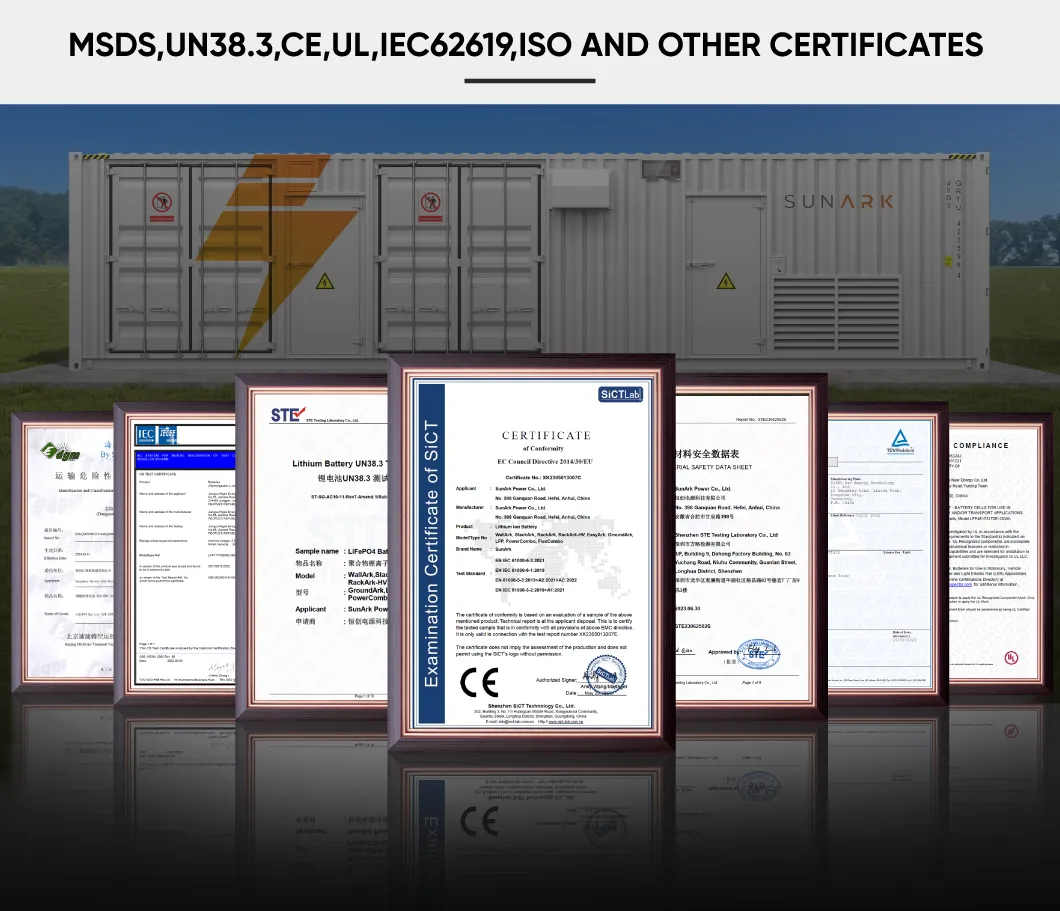1060x911 pixels.
Task: Select the Material Safety Data Sheet frame
Action: tap(751, 546)
